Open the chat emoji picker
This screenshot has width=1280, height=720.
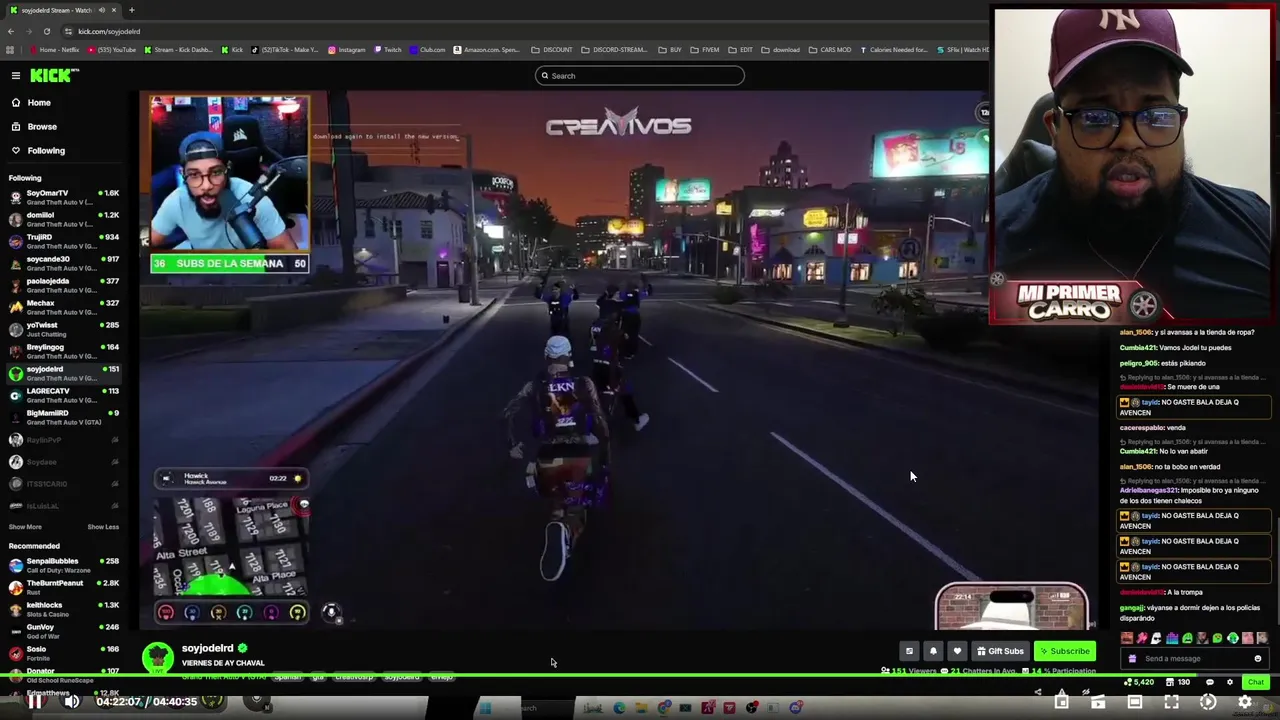coord(1258,659)
